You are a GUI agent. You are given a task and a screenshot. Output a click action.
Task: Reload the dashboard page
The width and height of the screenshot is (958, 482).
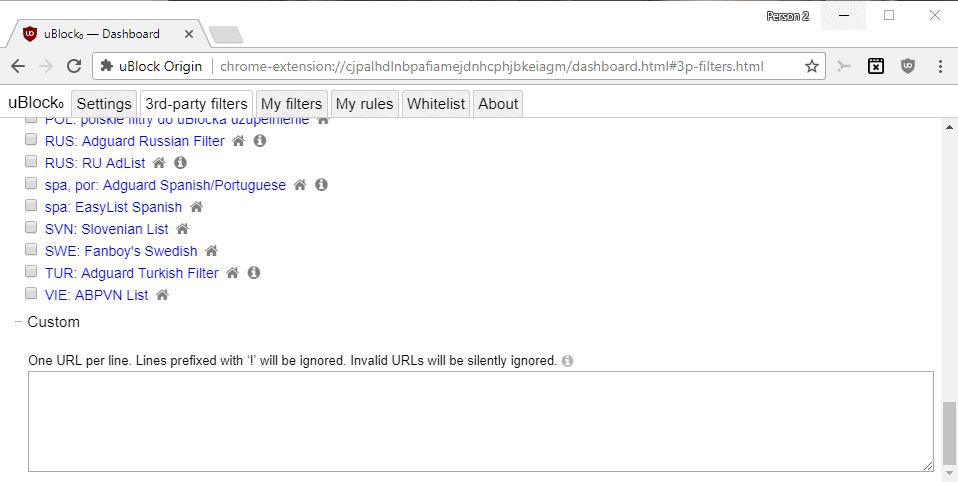[74, 67]
